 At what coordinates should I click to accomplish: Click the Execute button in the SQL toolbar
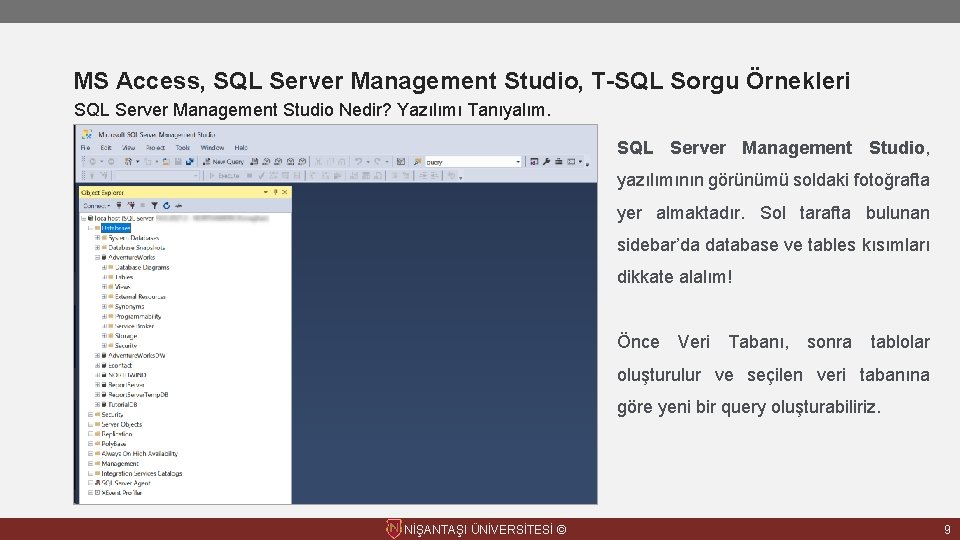click(224, 176)
